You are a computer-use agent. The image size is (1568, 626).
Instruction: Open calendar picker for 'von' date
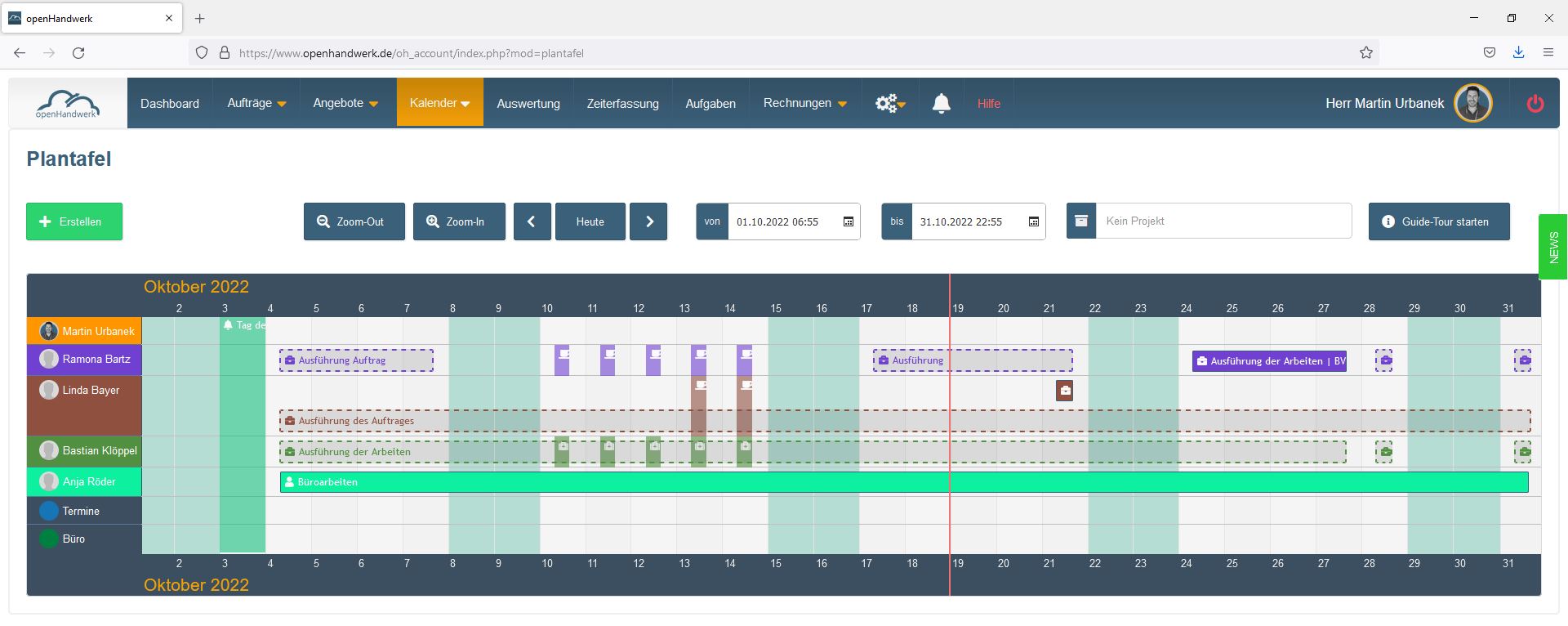[848, 221]
